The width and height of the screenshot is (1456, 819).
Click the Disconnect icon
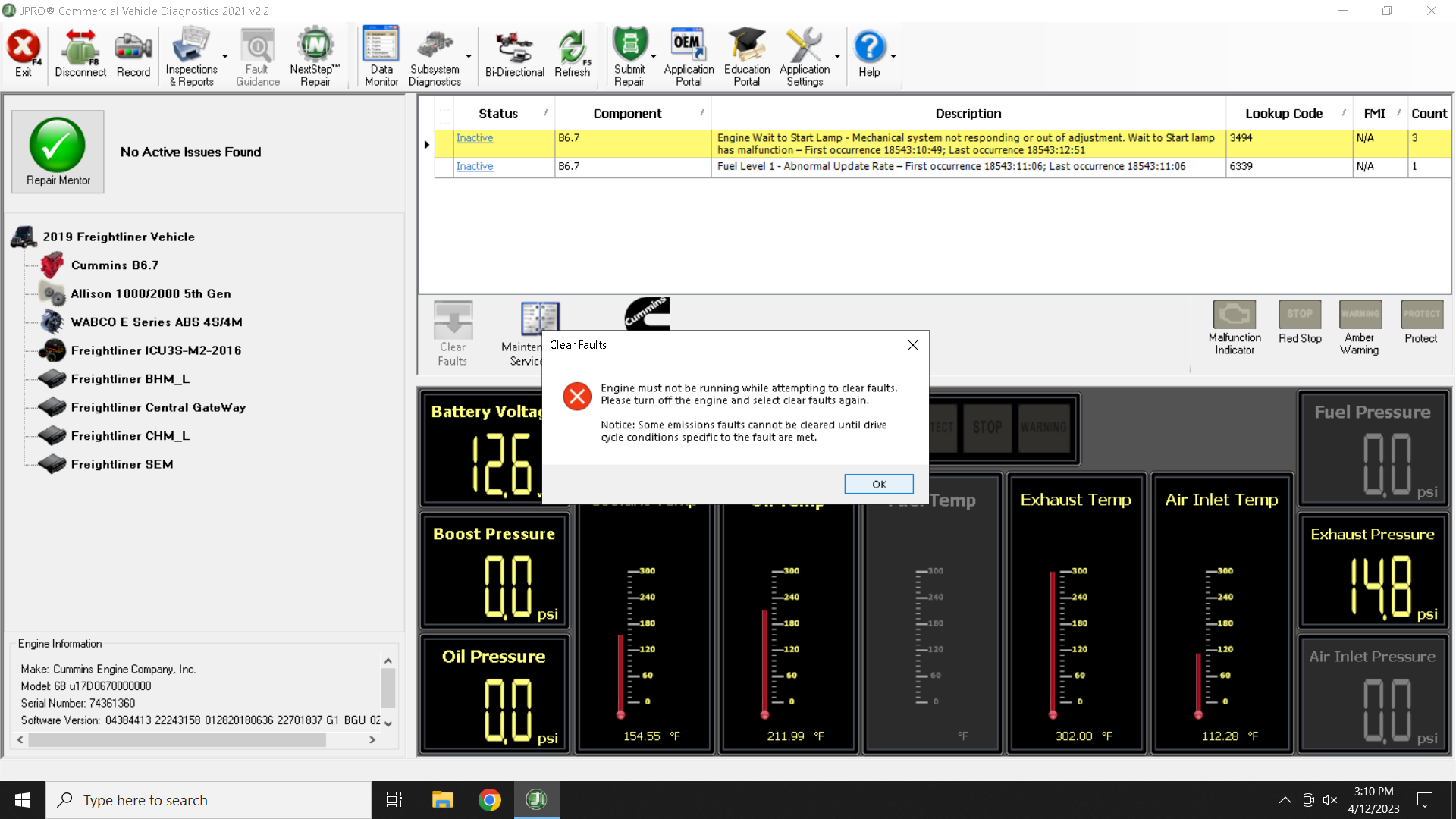[x=80, y=54]
